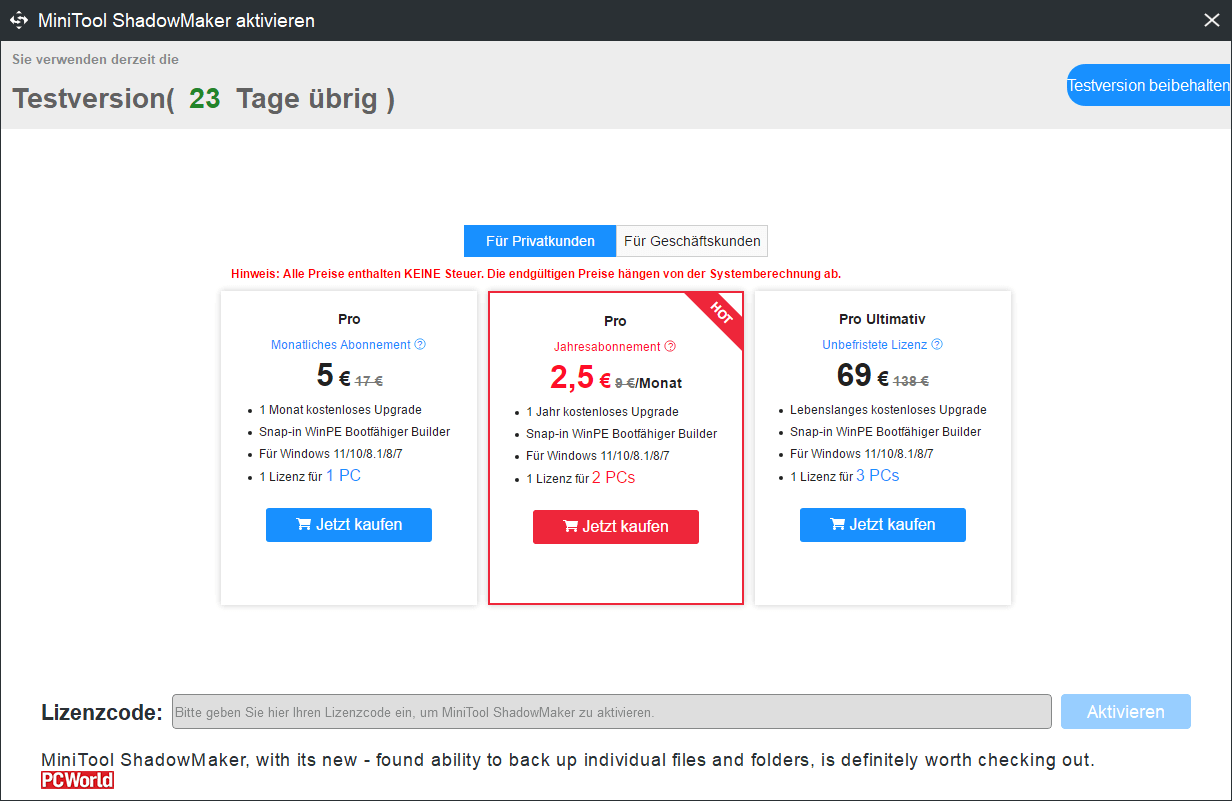Click the "1 Lizenz für 3 PCs" line
The image size is (1232, 801).
coord(845,476)
